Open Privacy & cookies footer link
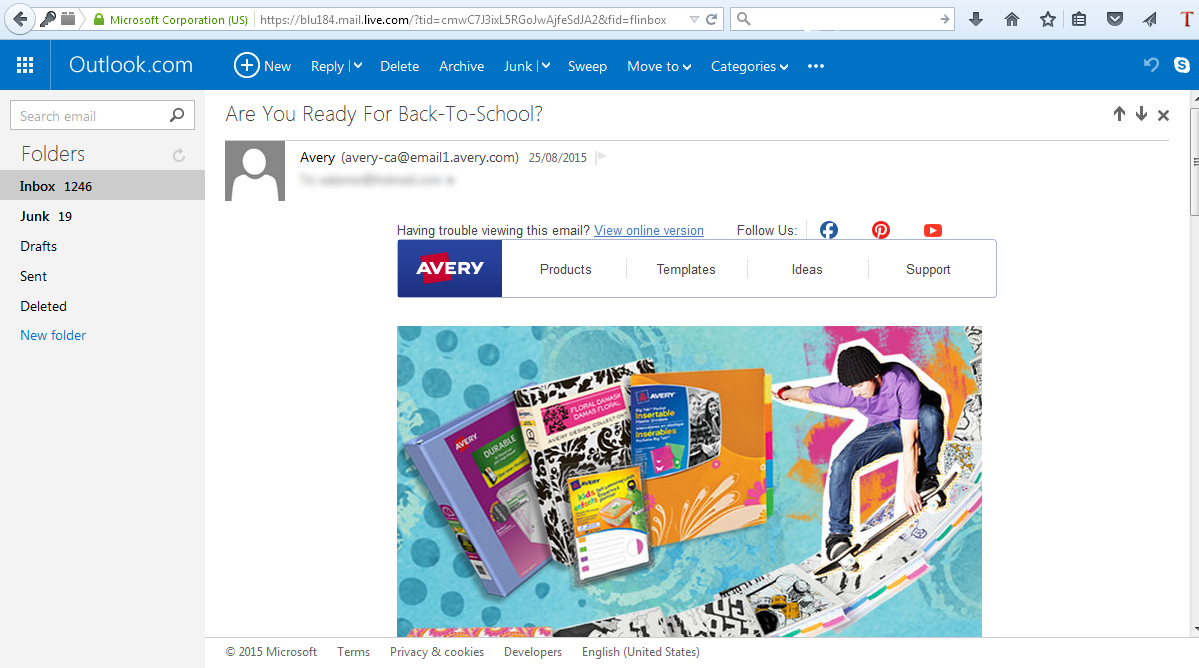Image resolution: width=1199 pixels, height=668 pixels. (437, 652)
